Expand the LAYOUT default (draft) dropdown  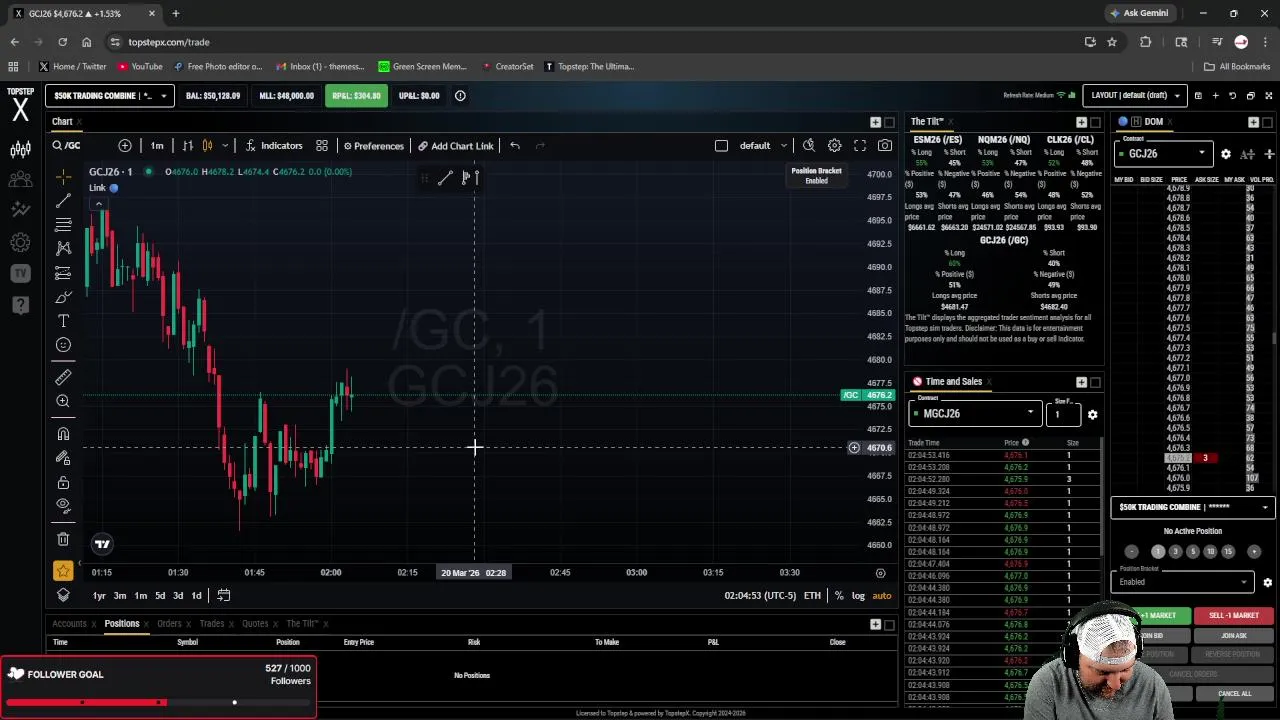(x=1134, y=96)
